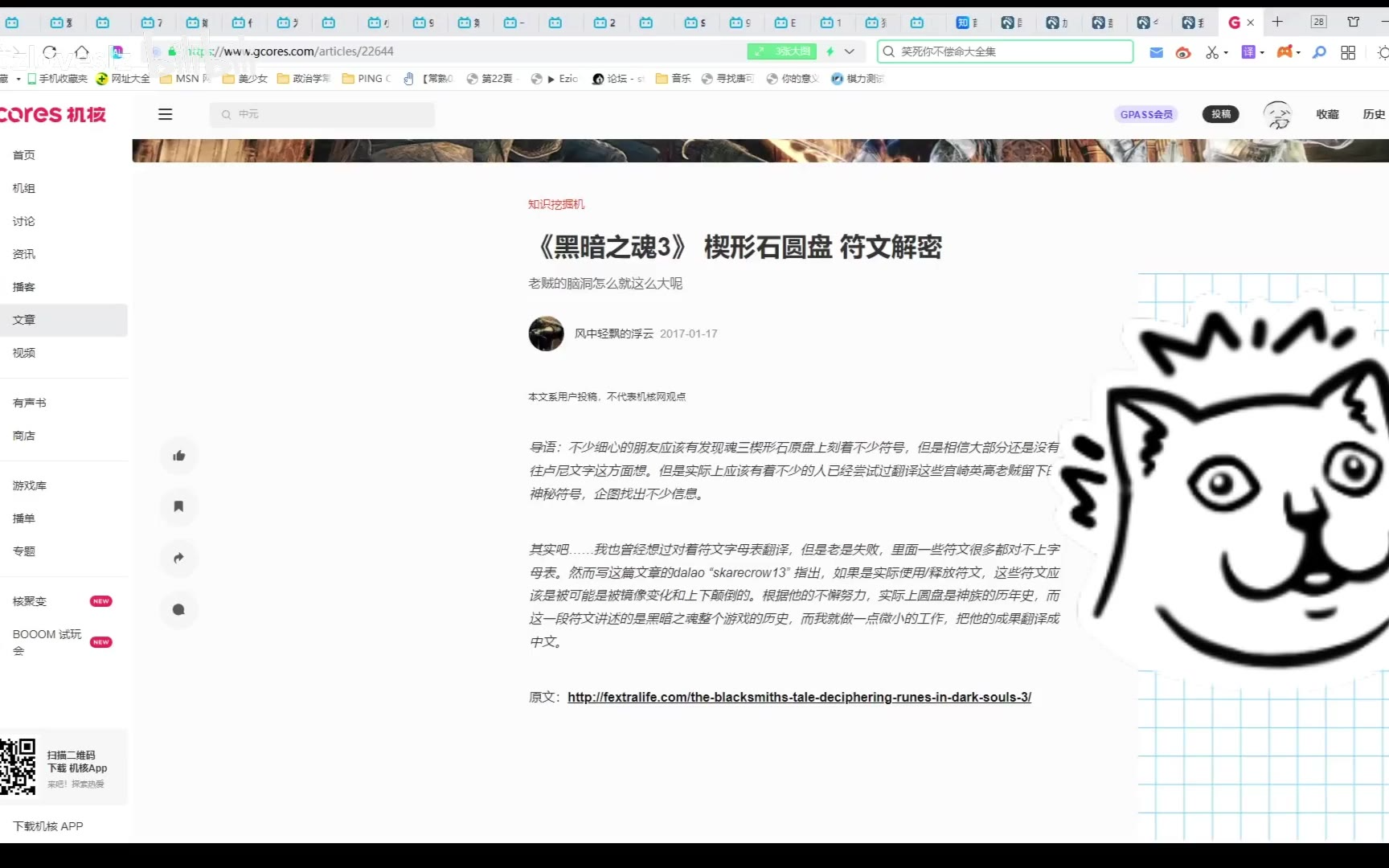Open the 手机收藏夹 bookmark
This screenshot has height=868, width=1389.
coord(57,79)
